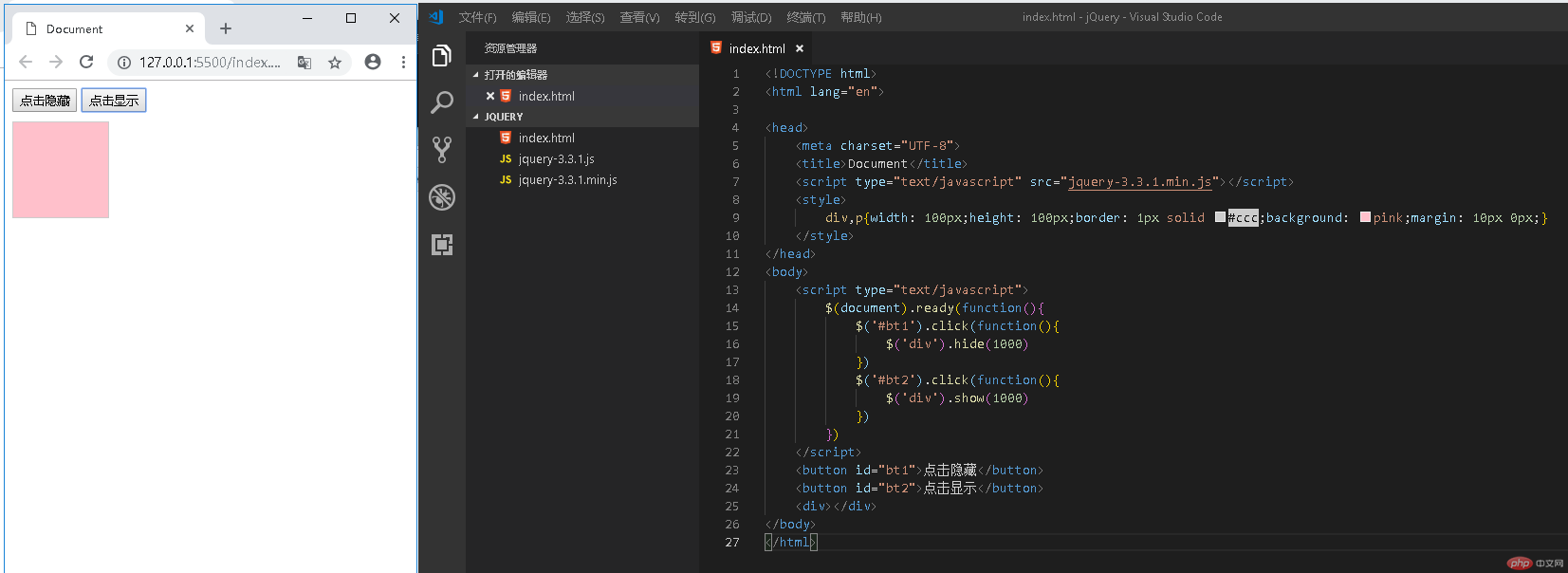Close index.html in open editors list
This screenshot has width=1568, height=573.
tap(490, 96)
